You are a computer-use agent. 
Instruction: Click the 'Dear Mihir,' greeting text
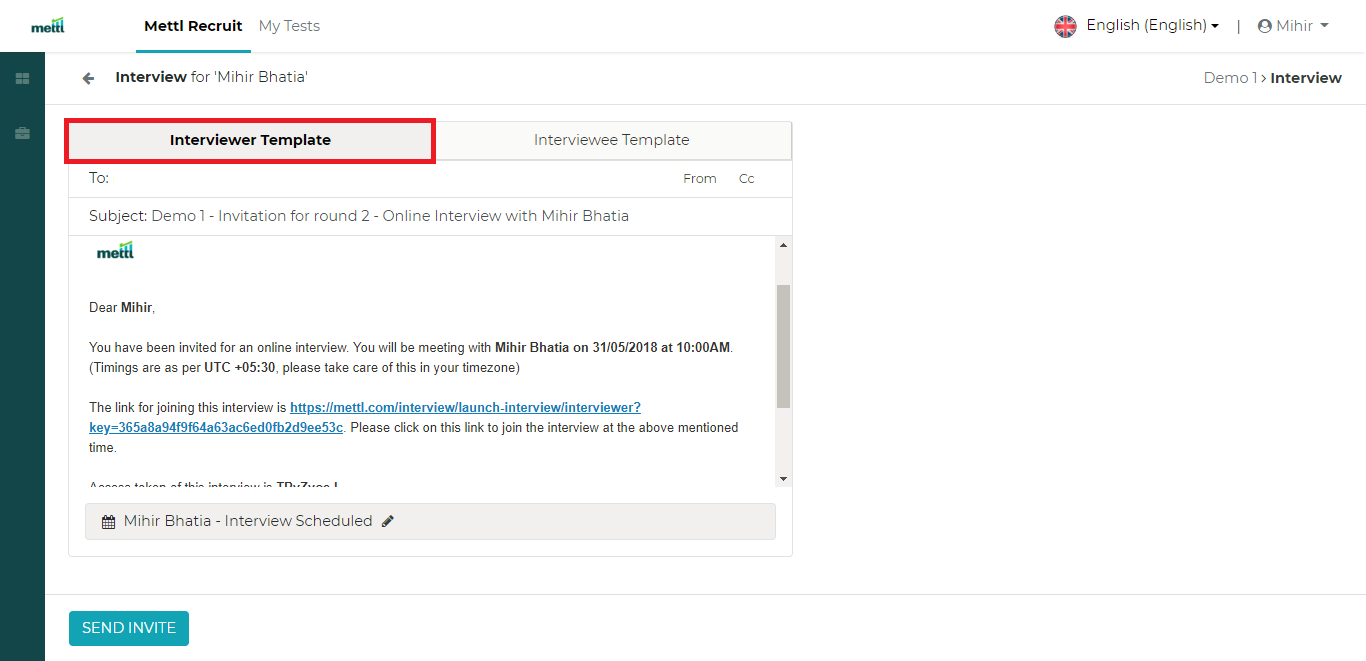pyautogui.click(x=122, y=308)
